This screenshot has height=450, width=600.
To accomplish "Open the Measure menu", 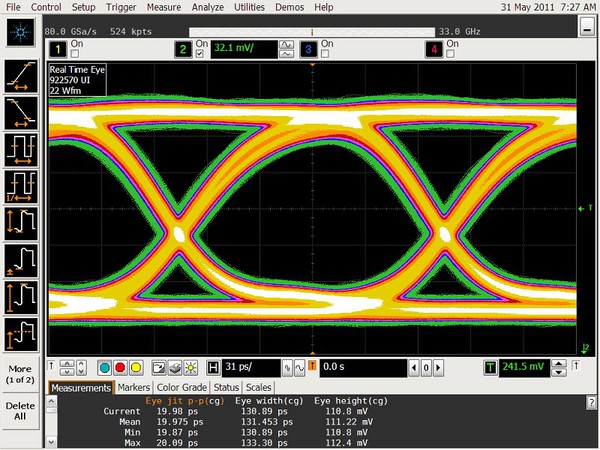I will click(163, 7).
